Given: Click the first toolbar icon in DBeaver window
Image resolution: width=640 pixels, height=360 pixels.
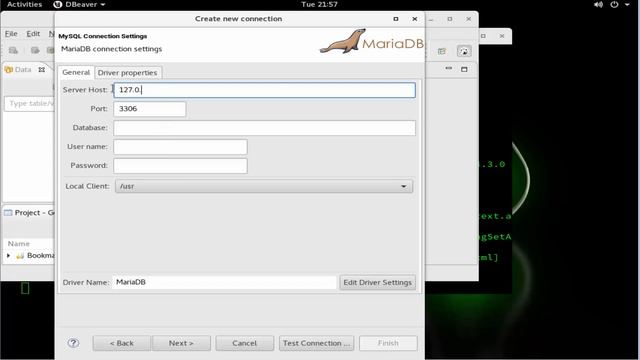Looking at the screenshot, I should (13, 51).
